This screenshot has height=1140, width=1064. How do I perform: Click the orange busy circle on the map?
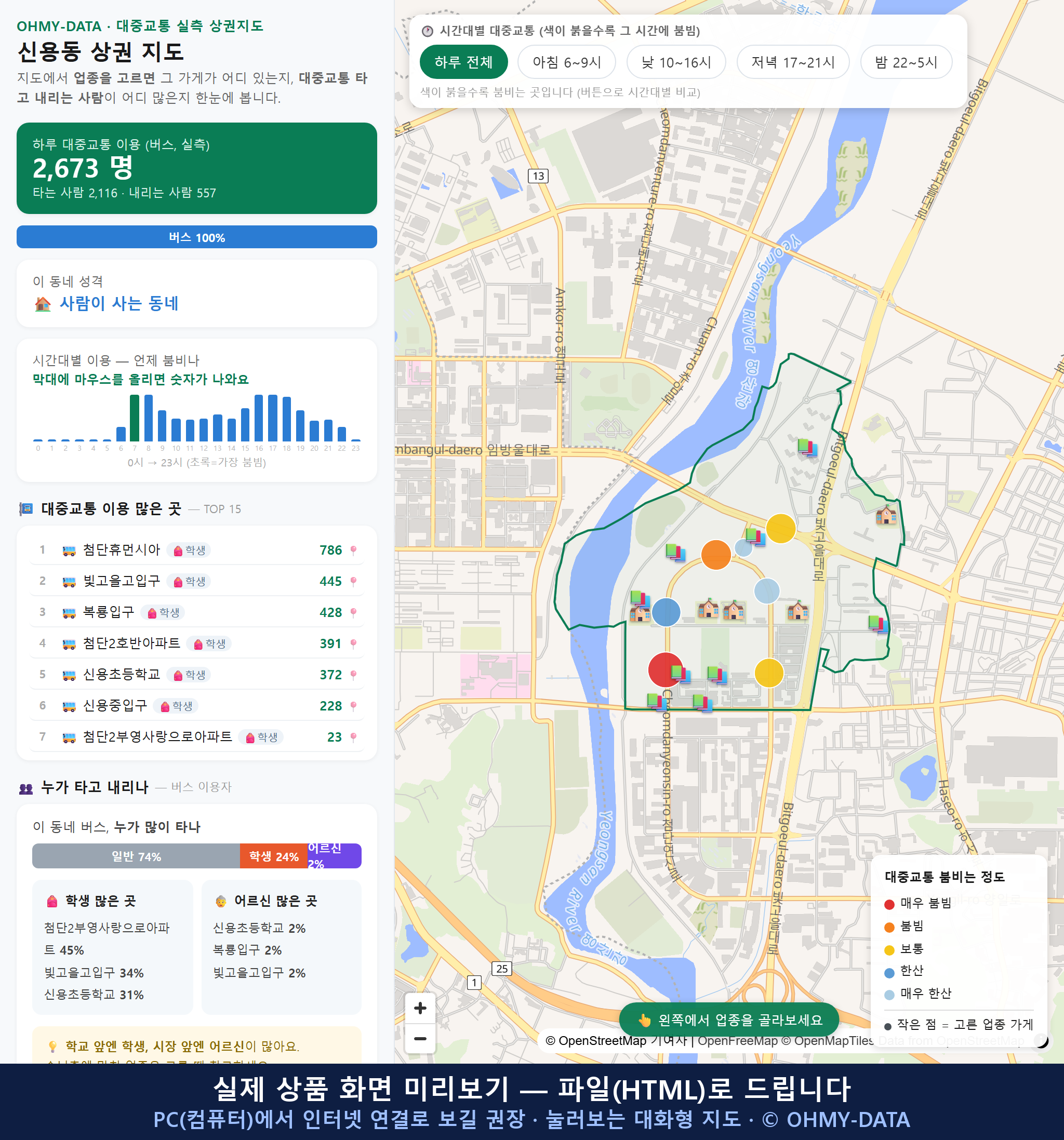coord(716,555)
